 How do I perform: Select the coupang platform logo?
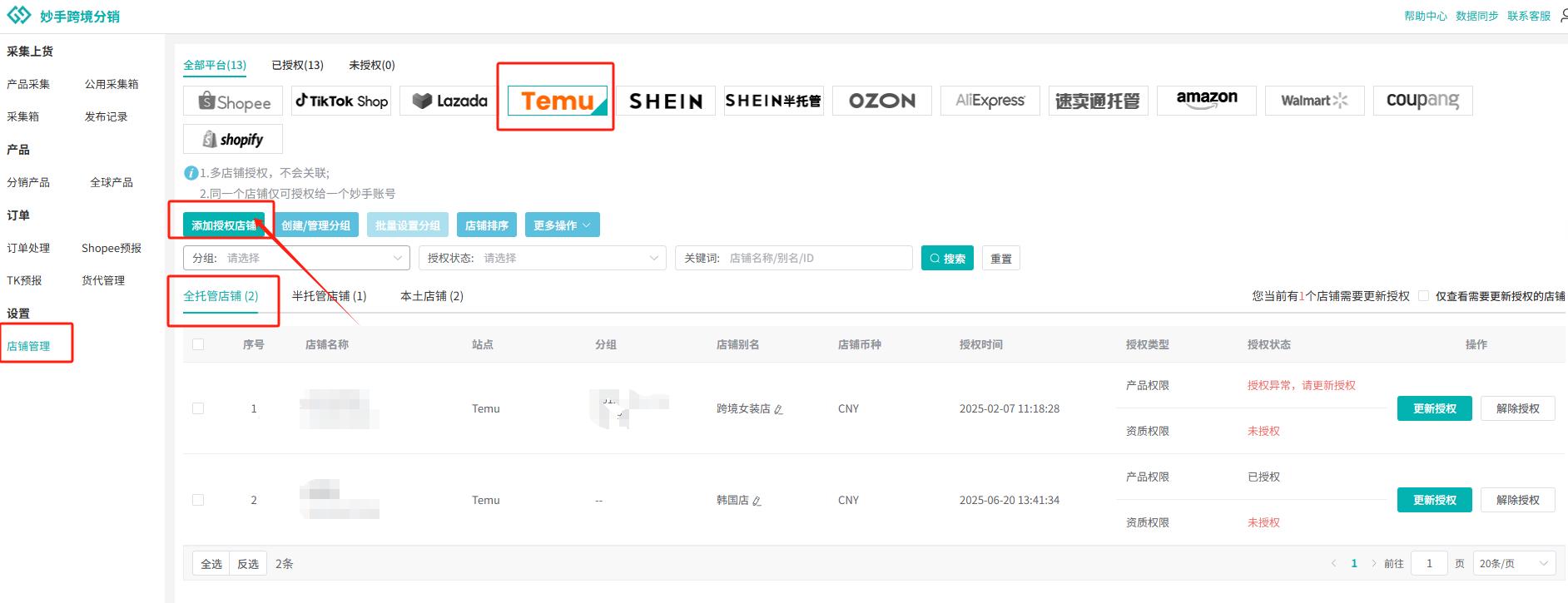coord(1423,101)
